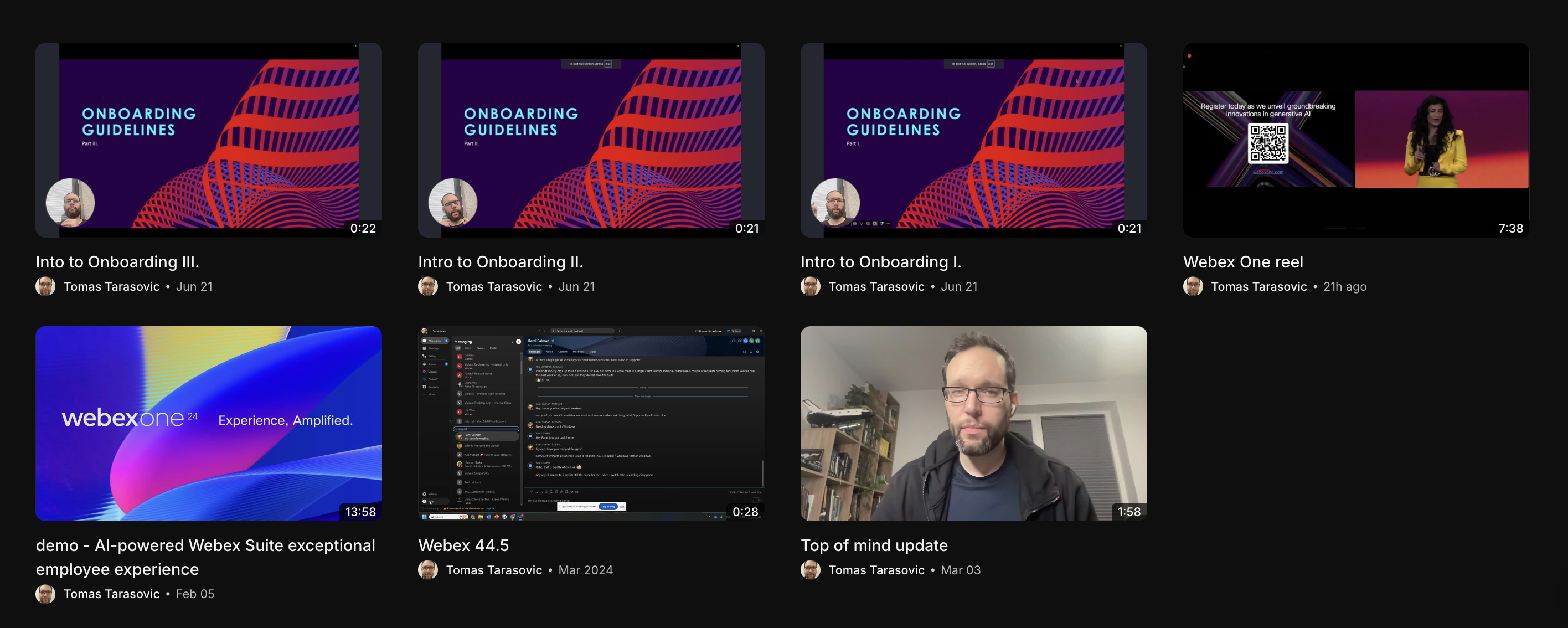Screen dimensions: 1568x628
Task: Click the "21h ago" timestamp
Action: [x=1345, y=286]
